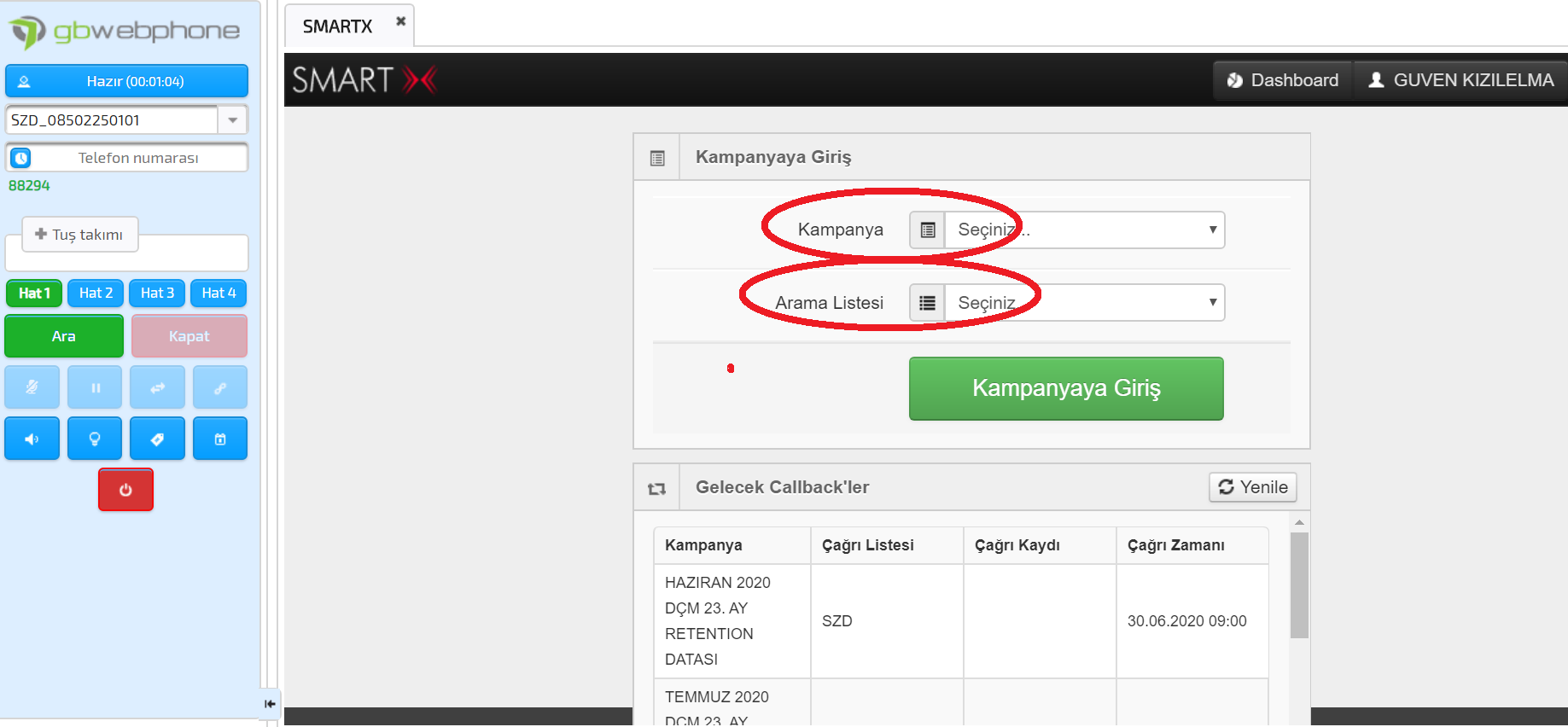
Task: Open the GUVEN KIZILELMA user menu
Action: coord(1460,80)
